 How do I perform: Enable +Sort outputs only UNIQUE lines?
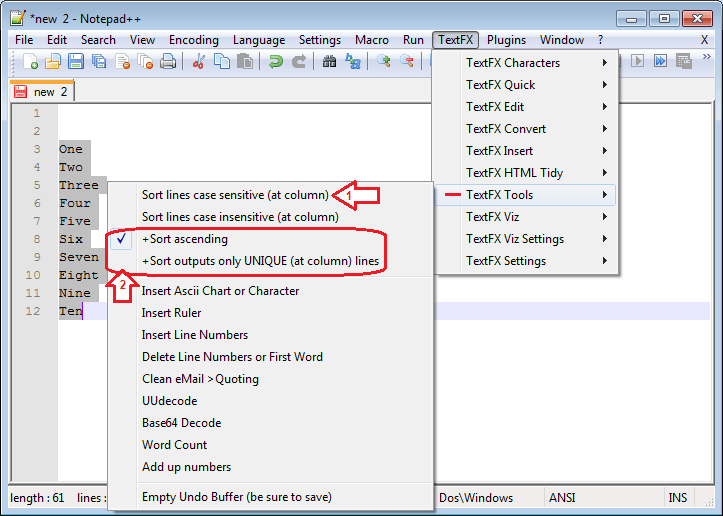pyautogui.click(x=260, y=261)
